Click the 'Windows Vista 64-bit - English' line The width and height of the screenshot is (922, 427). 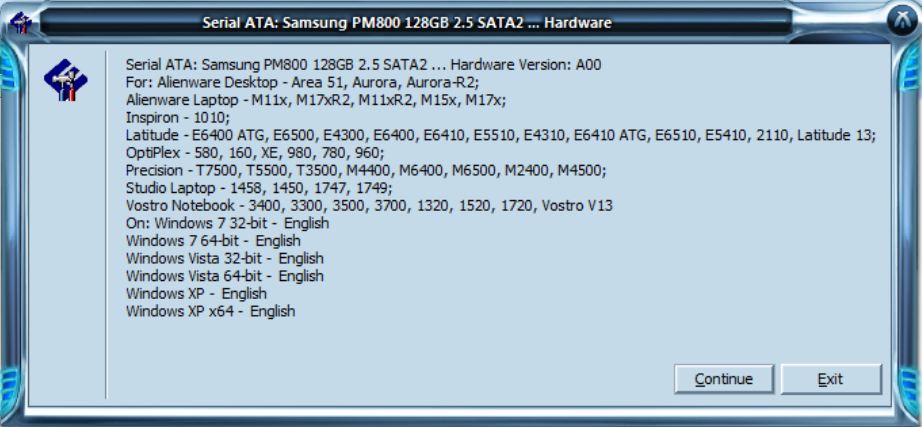tap(225, 276)
